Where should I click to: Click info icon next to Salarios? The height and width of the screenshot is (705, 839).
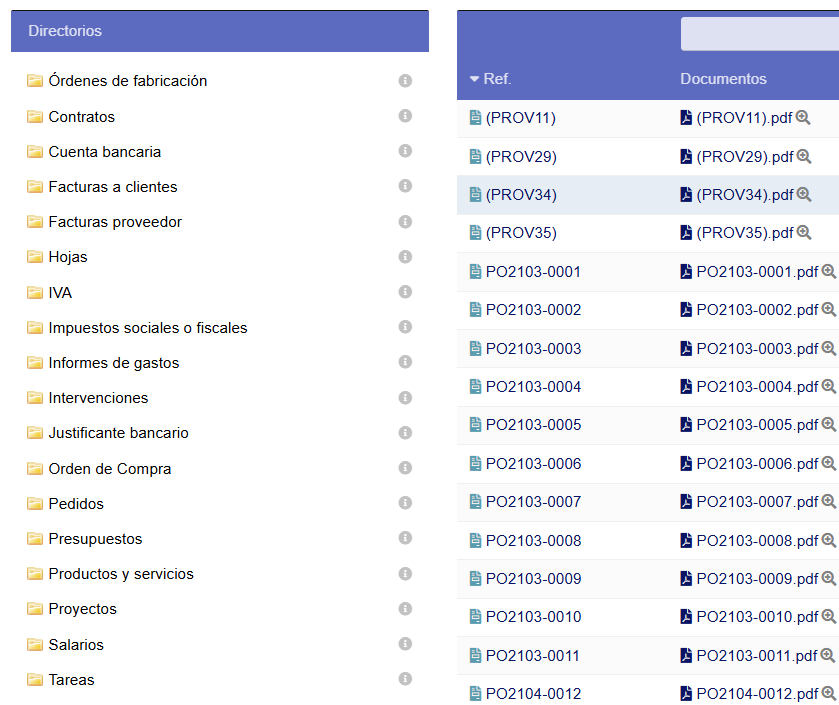tap(405, 644)
